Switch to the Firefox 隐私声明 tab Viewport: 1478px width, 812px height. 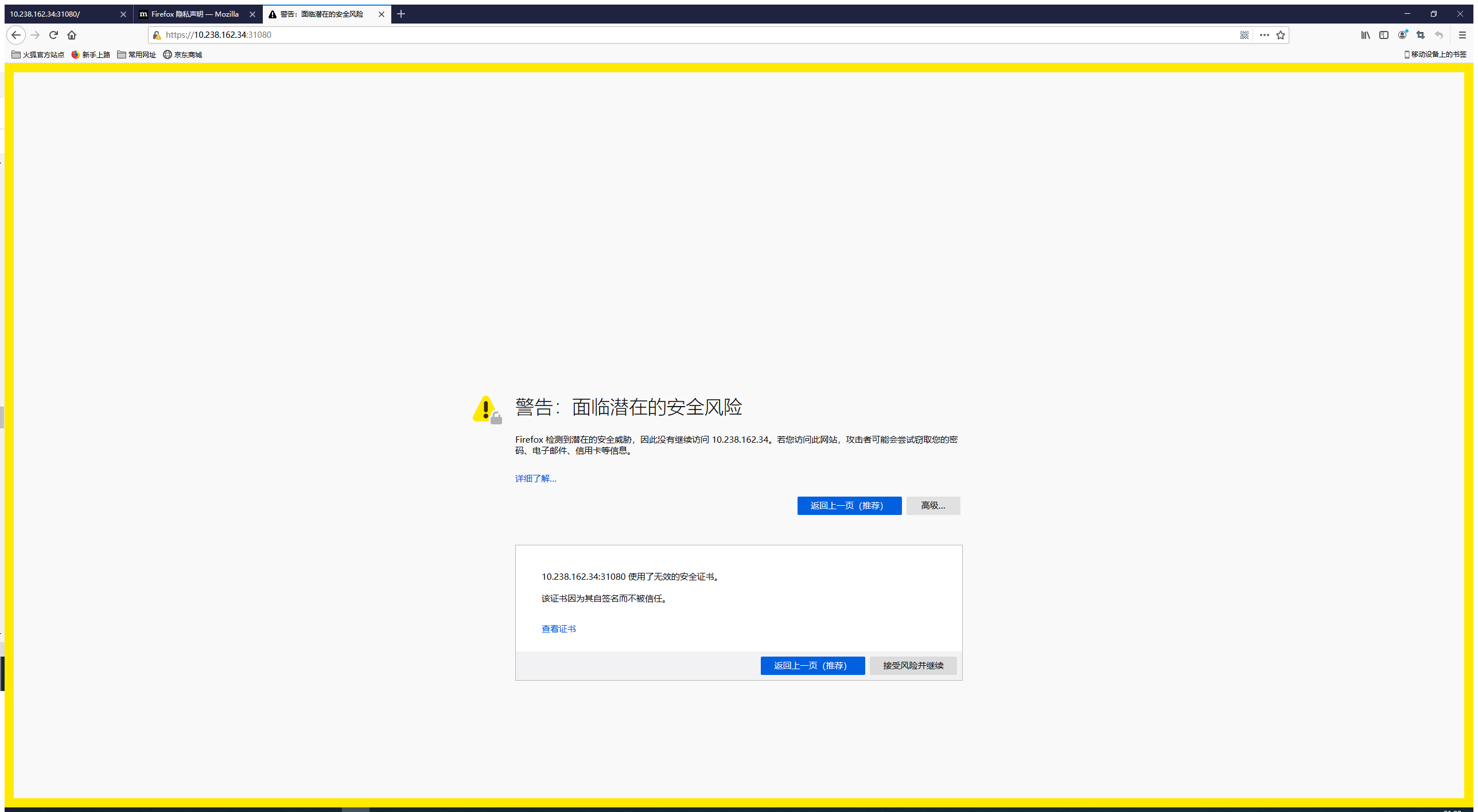pyautogui.click(x=195, y=14)
